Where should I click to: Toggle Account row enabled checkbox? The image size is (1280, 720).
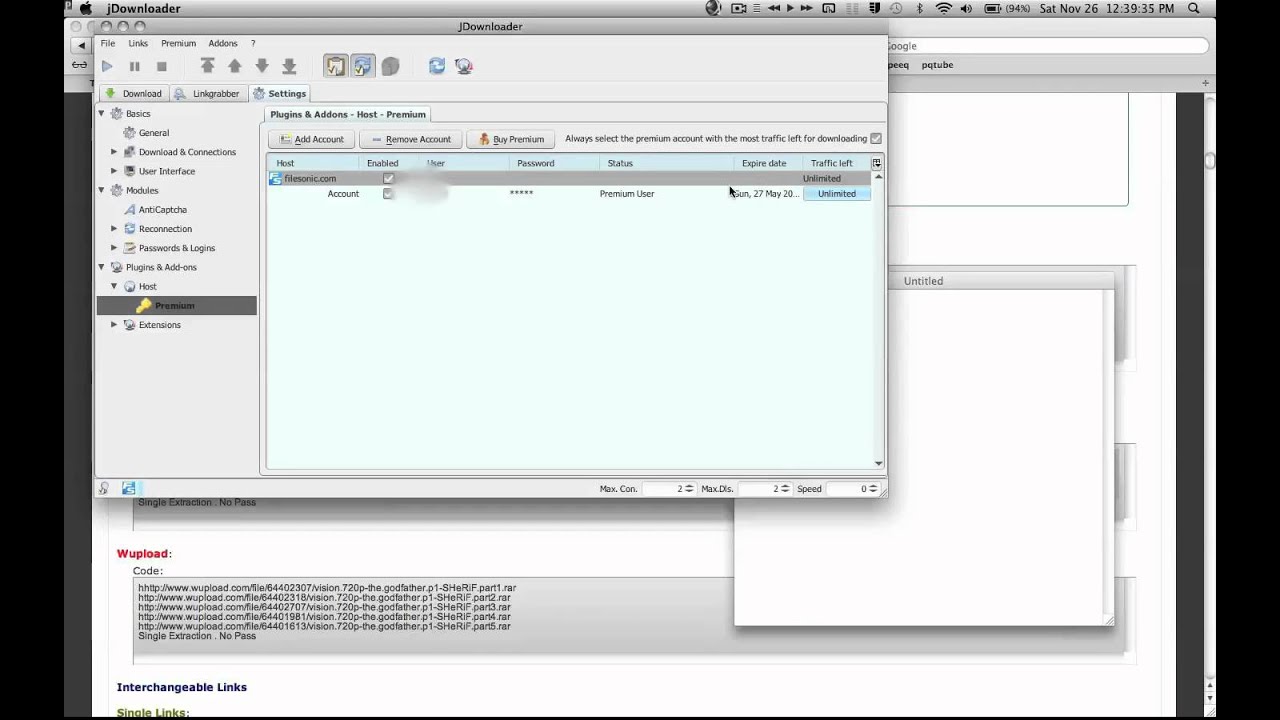(x=388, y=193)
